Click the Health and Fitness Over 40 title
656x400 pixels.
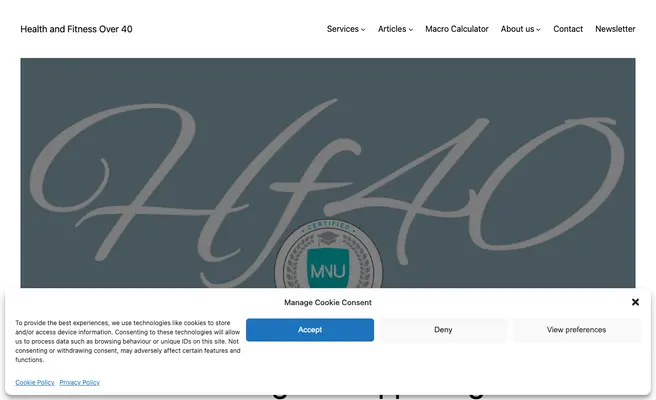(76, 29)
